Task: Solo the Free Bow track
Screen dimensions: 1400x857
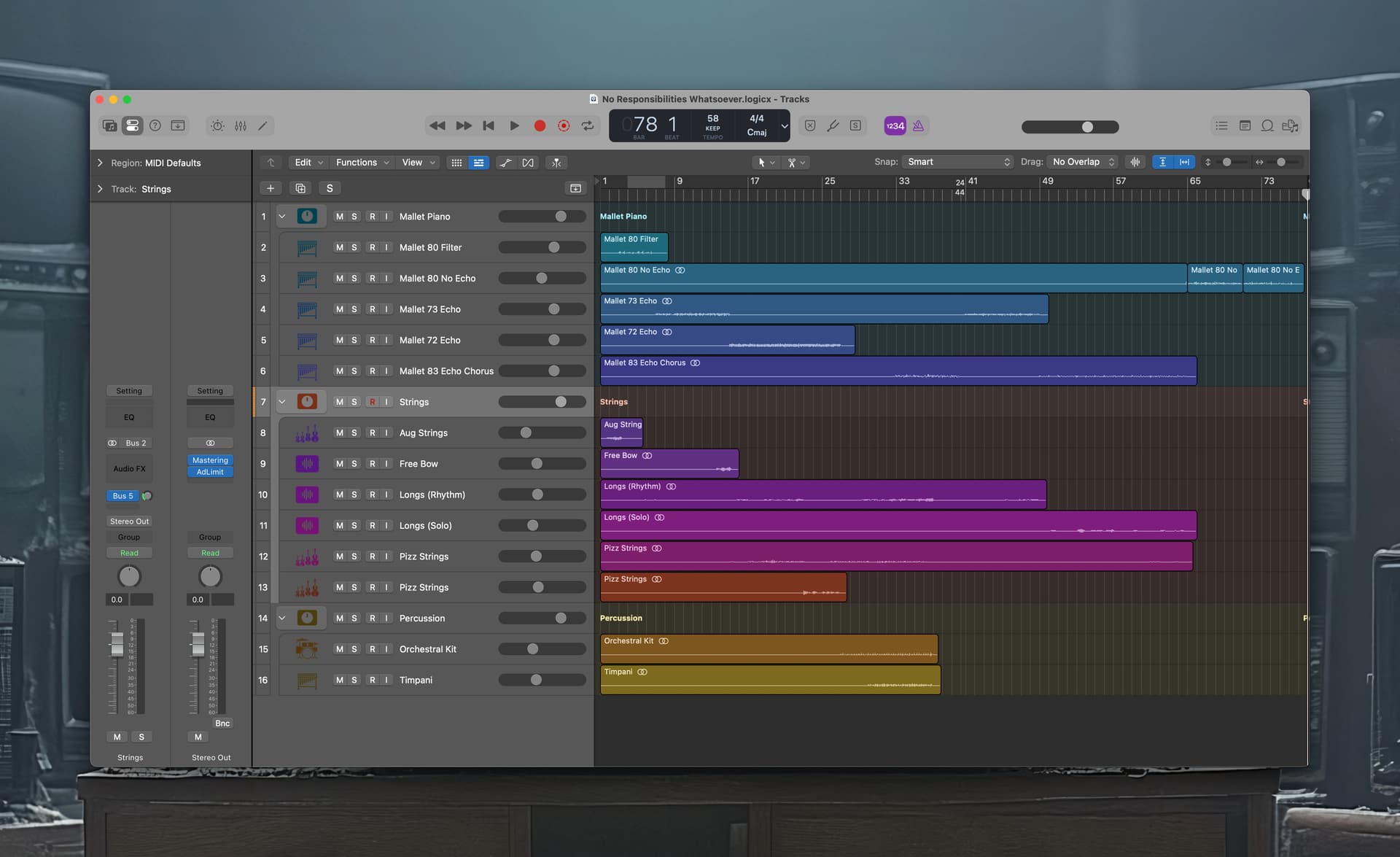Action: coord(354,464)
